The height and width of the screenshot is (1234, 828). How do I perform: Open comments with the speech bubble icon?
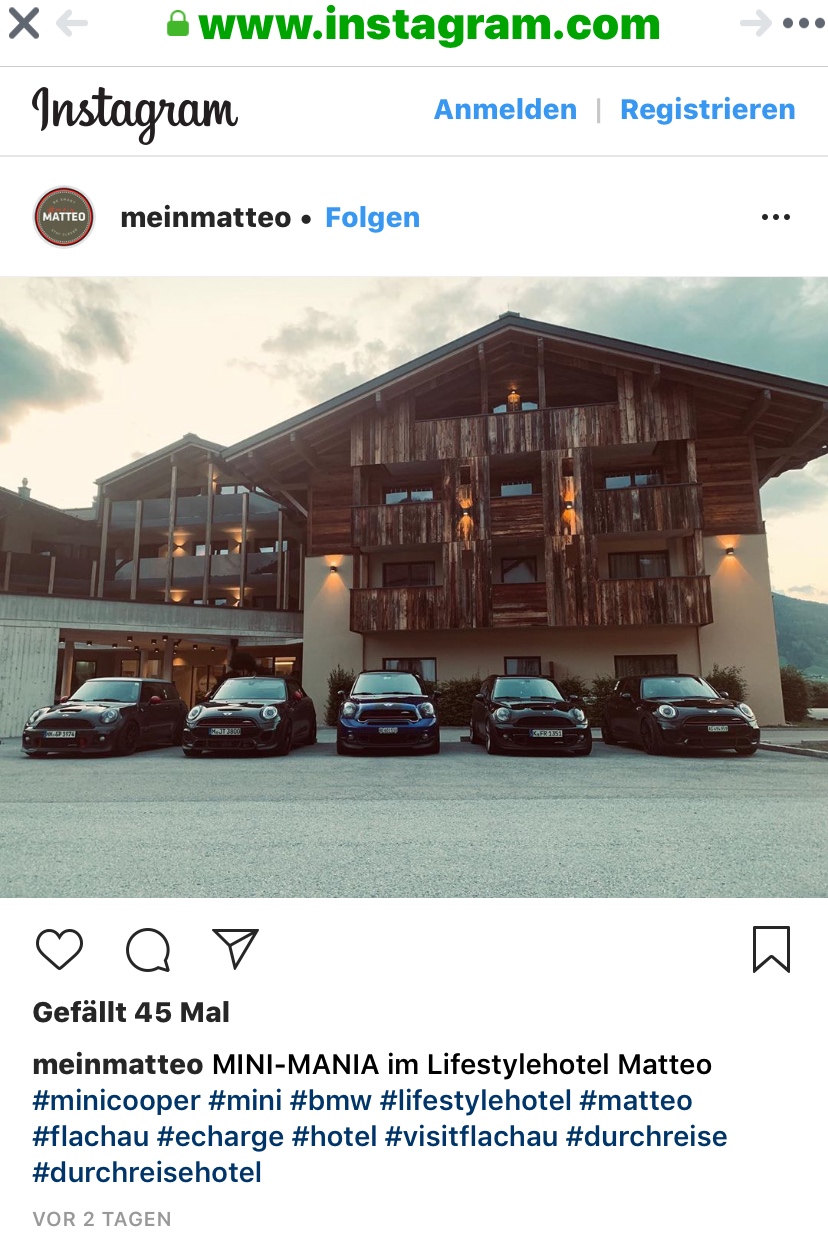coord(148,950)
